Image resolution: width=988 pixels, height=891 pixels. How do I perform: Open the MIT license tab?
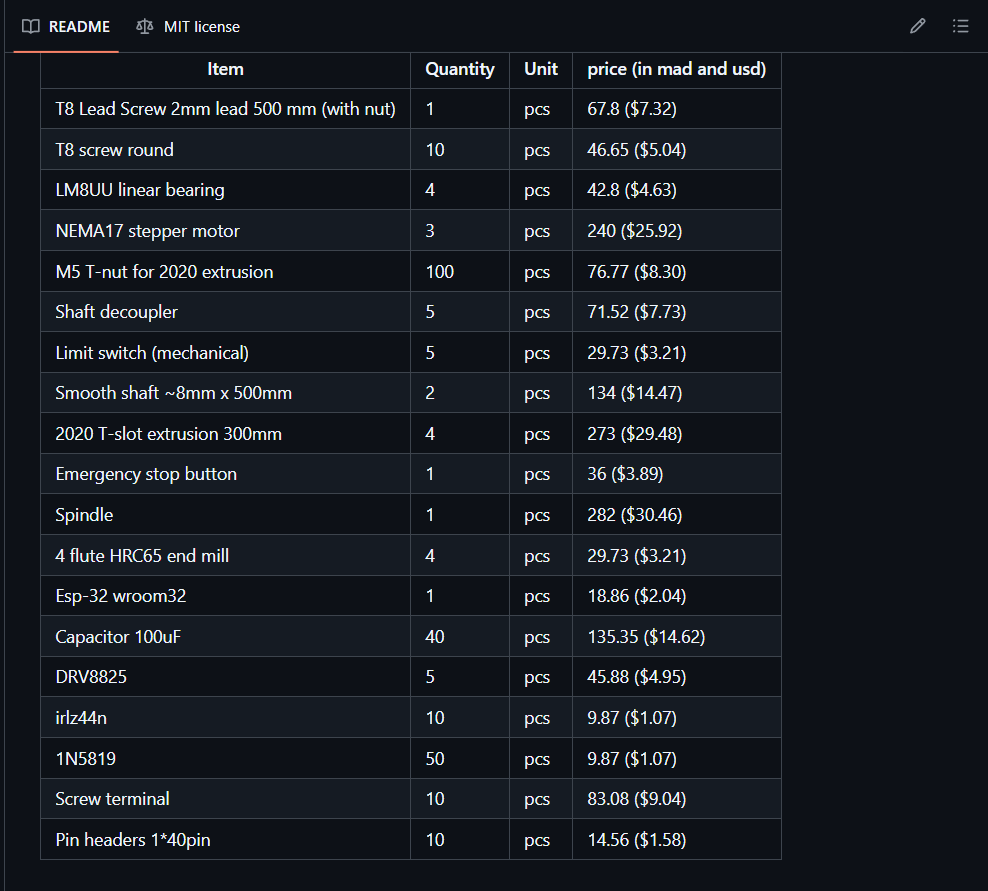(201, 26)
